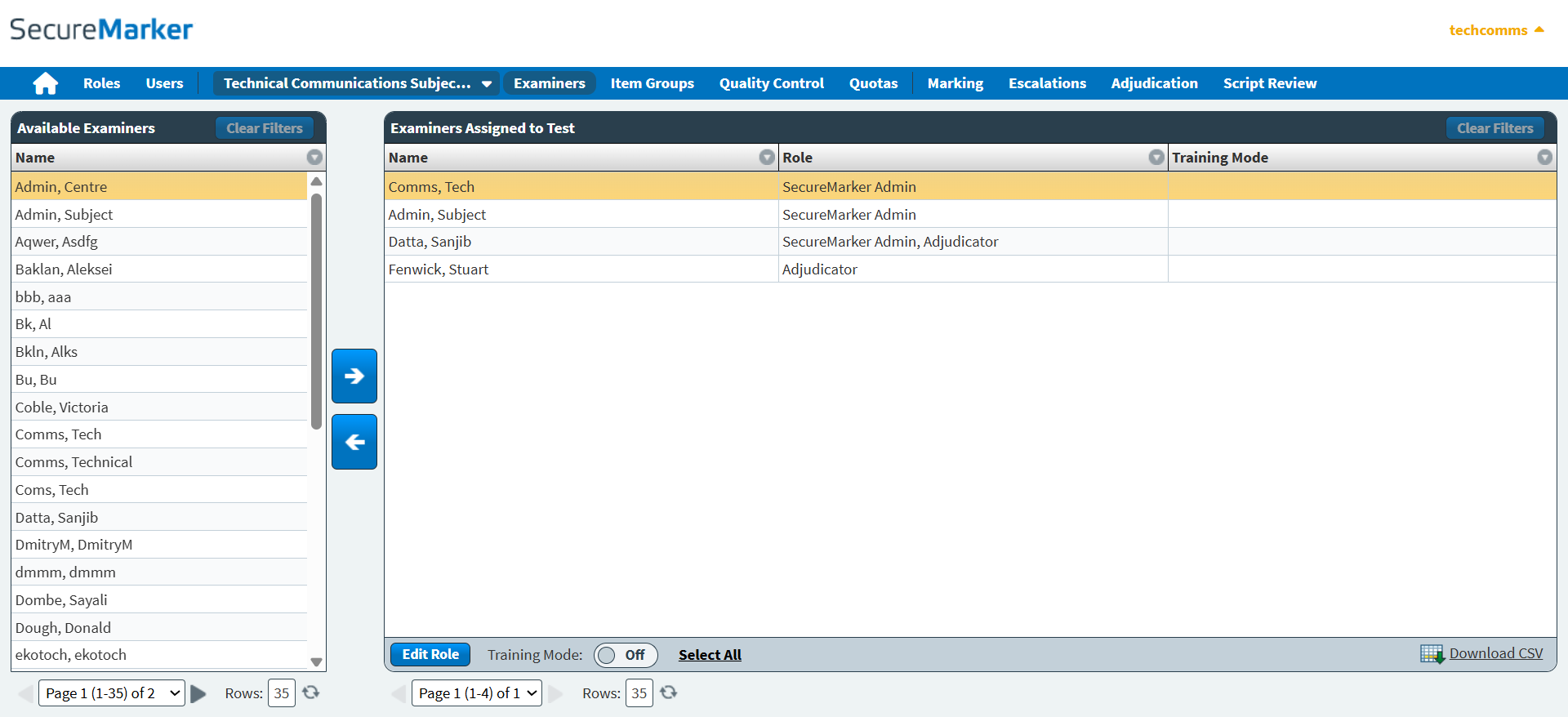Select Fenwick, Stuart in assigned examiners
Image resolution: width=1568 pixels, height=717 pixels.
coord(439,269)
